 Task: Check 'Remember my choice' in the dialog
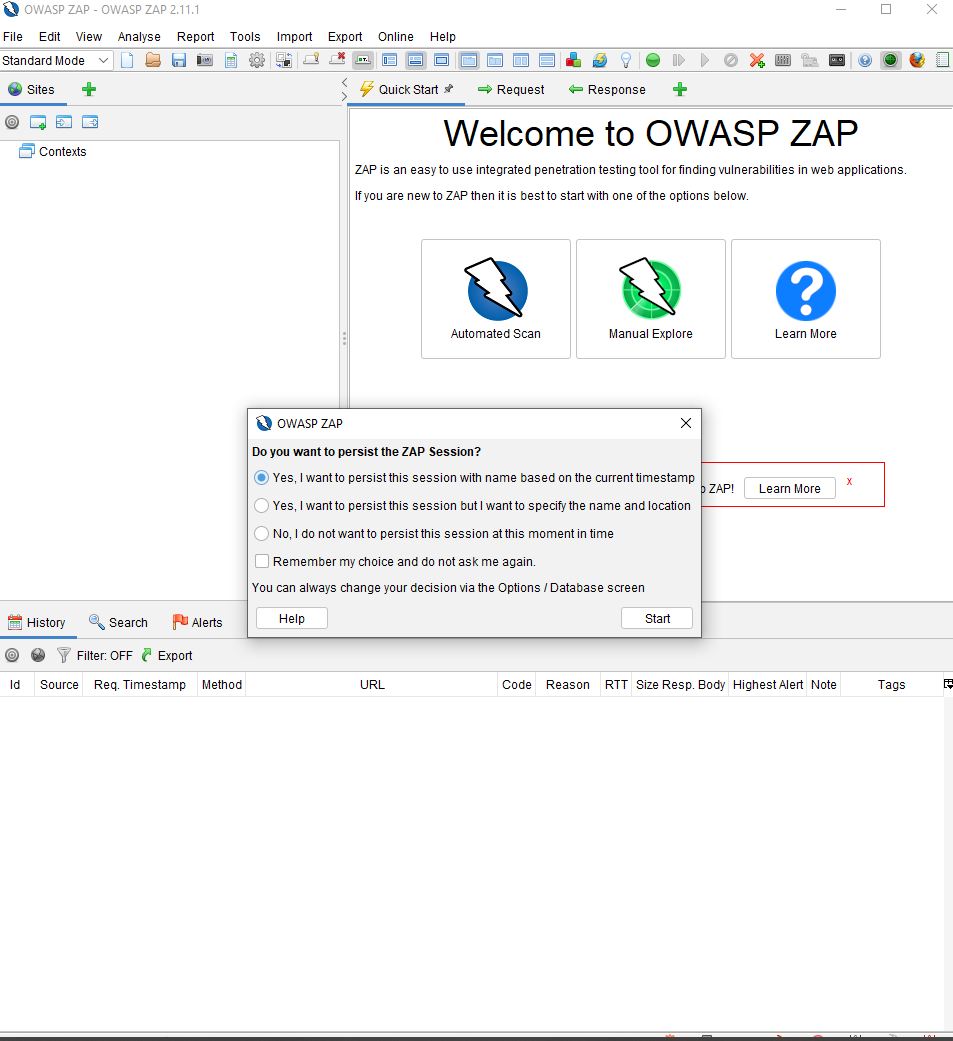click(x=261, y=561)
